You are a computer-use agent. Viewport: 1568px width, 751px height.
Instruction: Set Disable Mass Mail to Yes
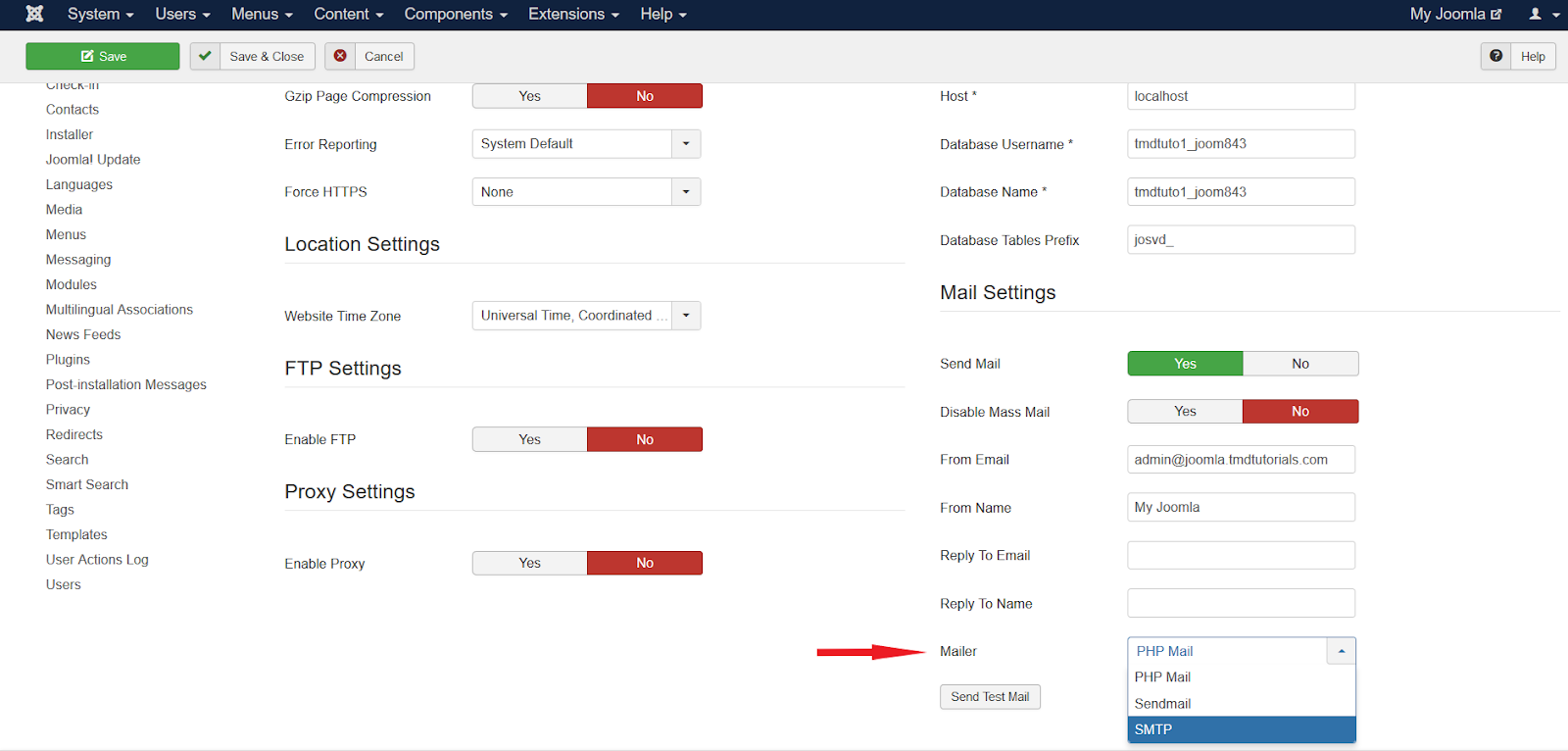tap(1185, 412)
